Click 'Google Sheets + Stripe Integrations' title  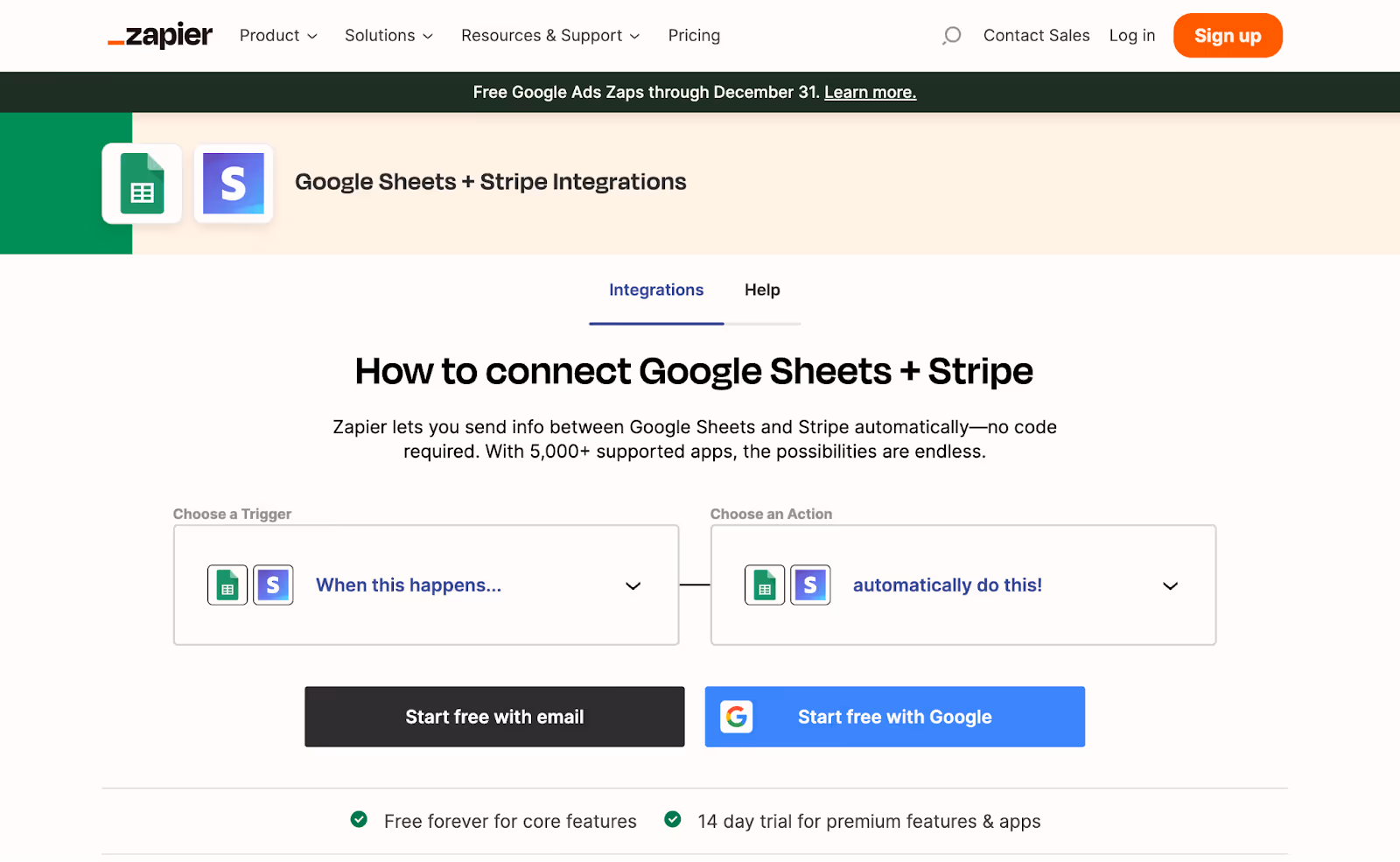pyautogui.click(x=491, y=182)
